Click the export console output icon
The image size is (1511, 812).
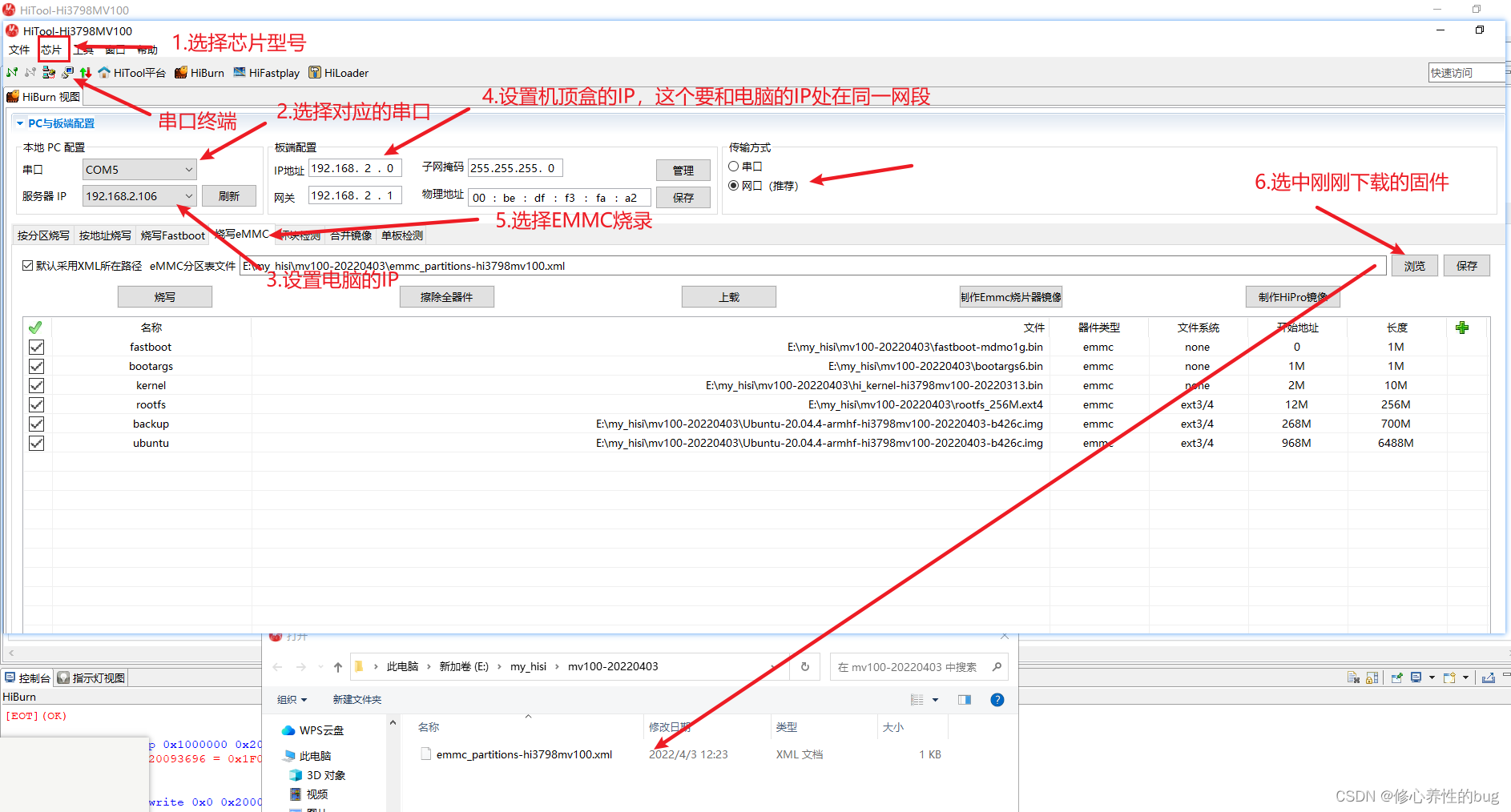click(x=1488, y=677)
